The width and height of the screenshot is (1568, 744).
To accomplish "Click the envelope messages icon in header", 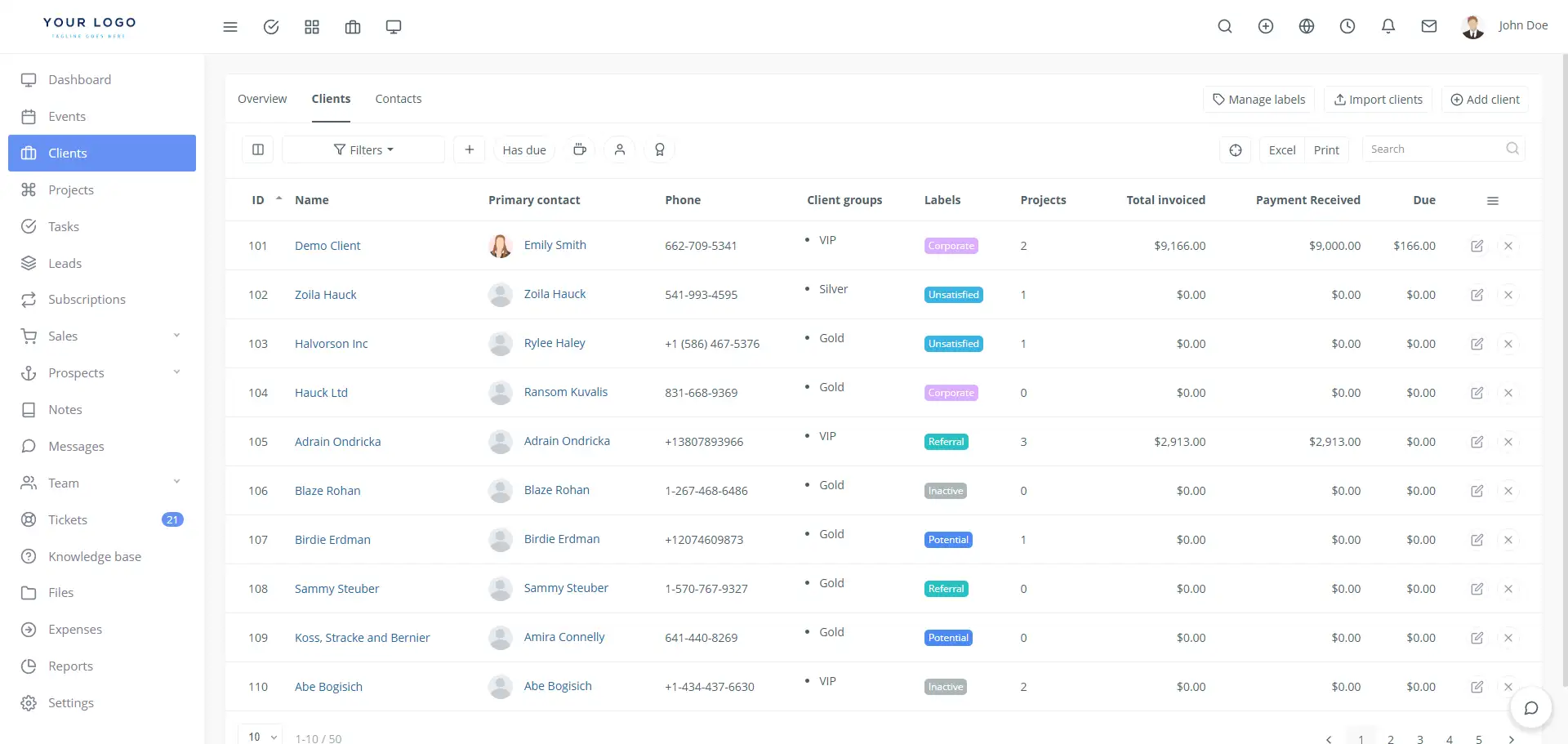I will [1428, 27].
